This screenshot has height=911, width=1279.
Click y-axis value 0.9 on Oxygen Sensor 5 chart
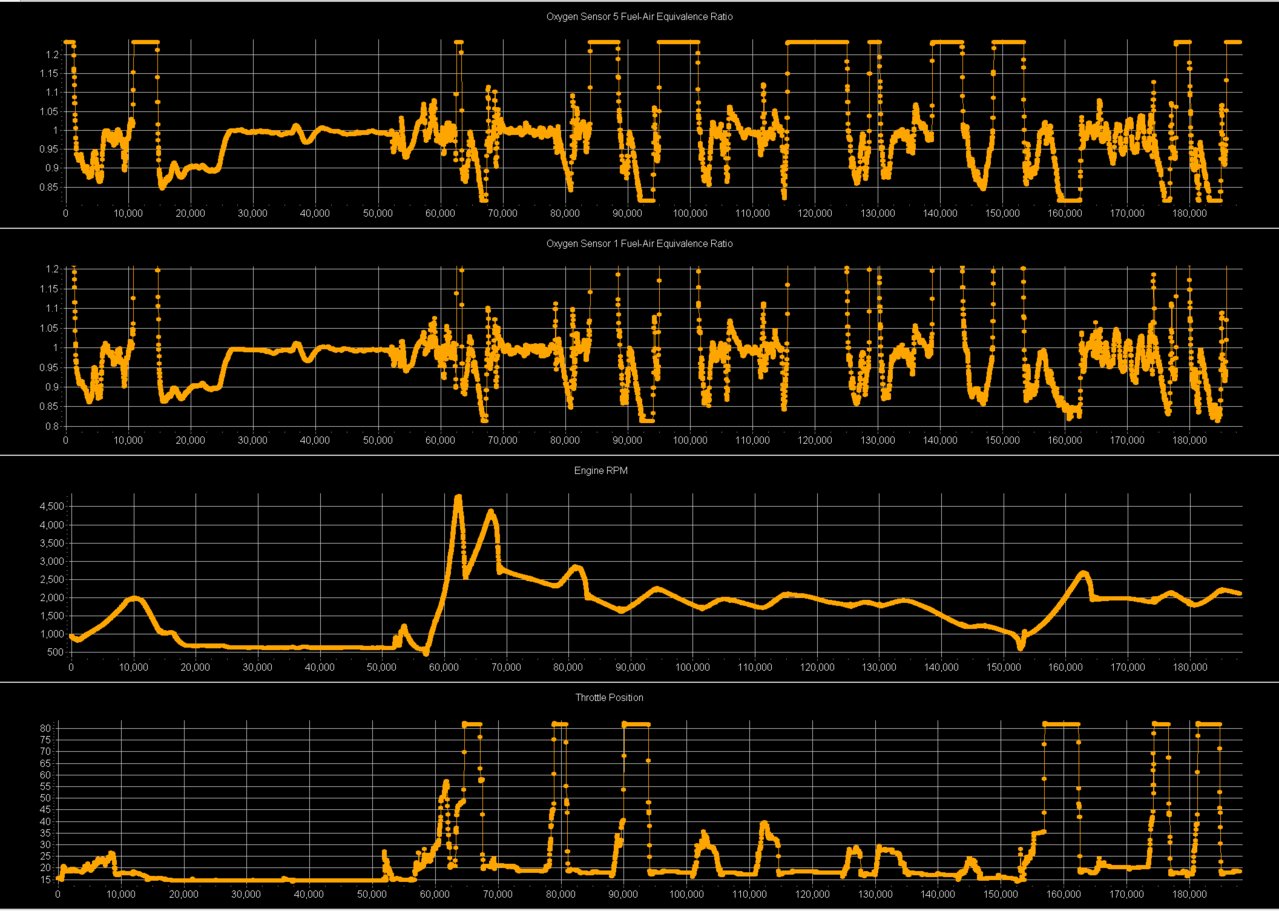(52, 168)
